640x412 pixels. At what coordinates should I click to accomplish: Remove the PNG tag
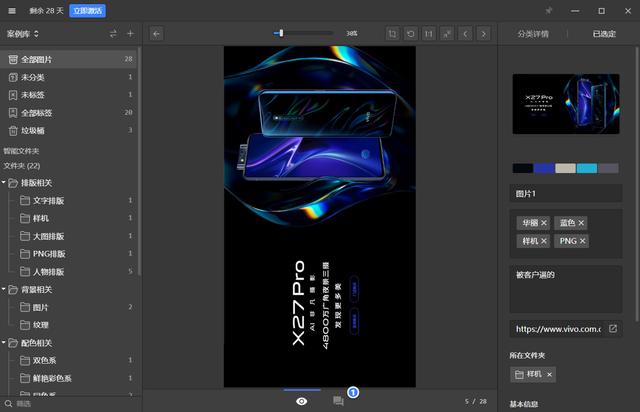[x=582, y=241]
